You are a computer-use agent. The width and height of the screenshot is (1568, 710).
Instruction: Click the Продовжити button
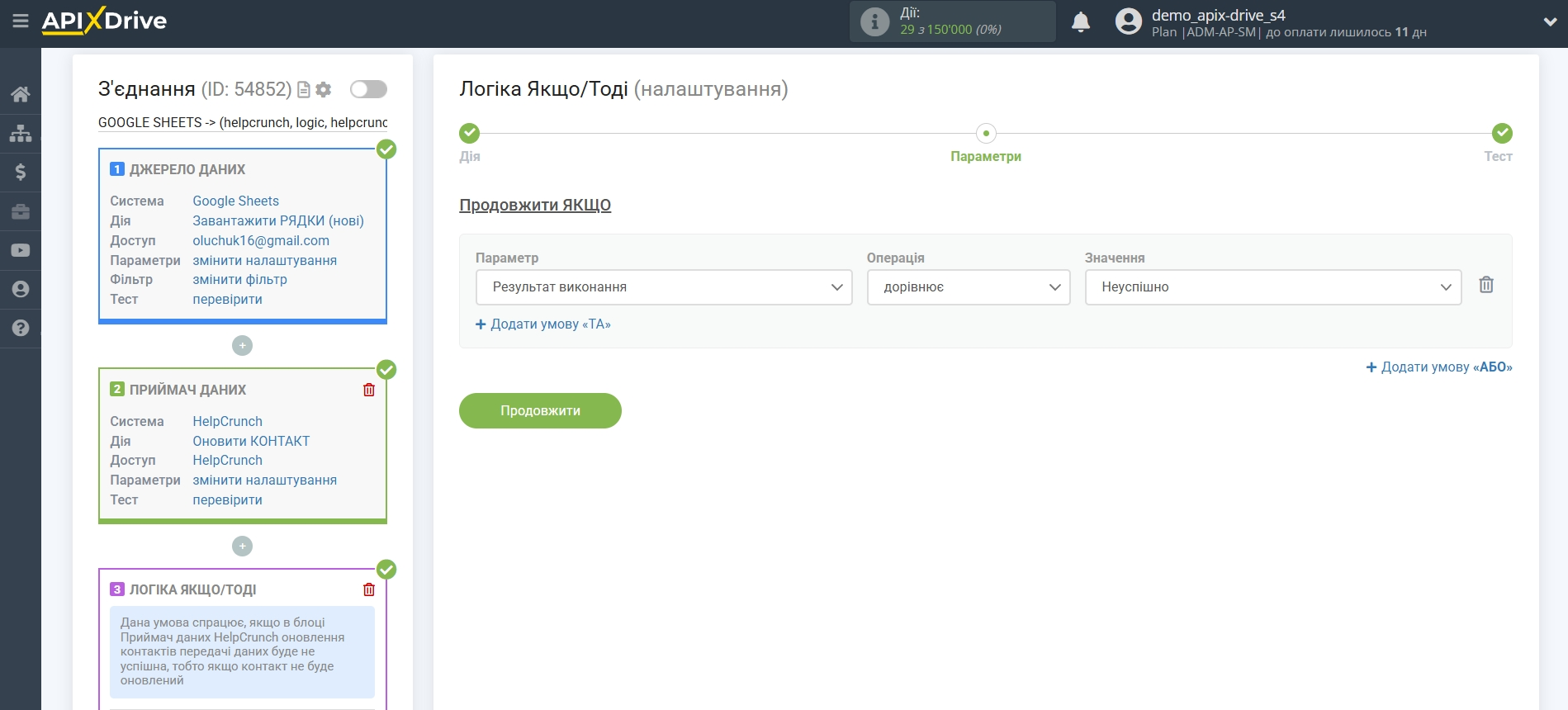point(540,410)
